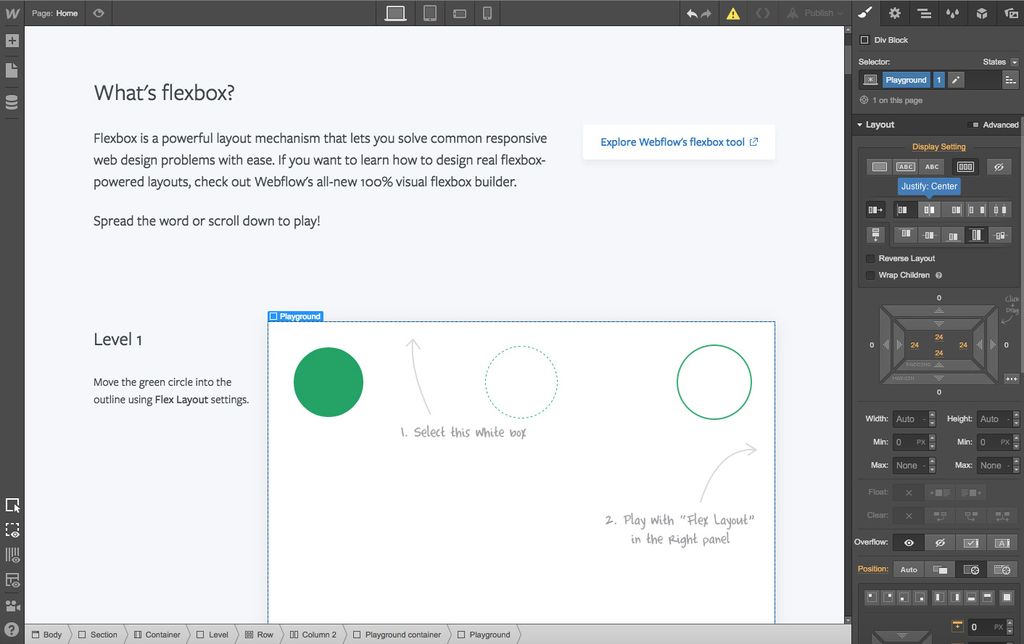Image resolution: width=1024 pixels, height=644 pixels.
Task: Switch to tablet preview mode
Action: coord(429,13)
